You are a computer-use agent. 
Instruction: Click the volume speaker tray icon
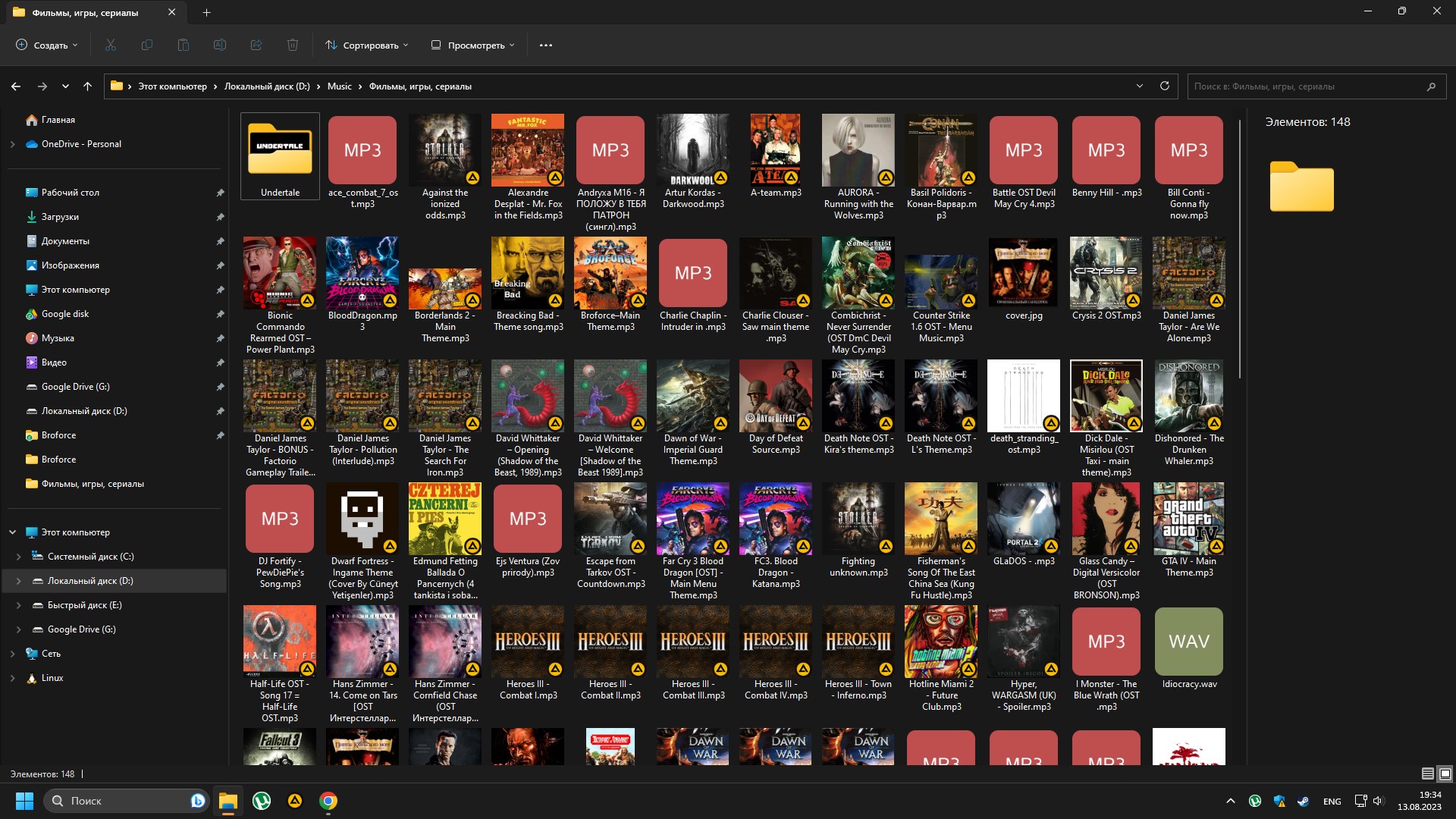tap(1379, 801)
